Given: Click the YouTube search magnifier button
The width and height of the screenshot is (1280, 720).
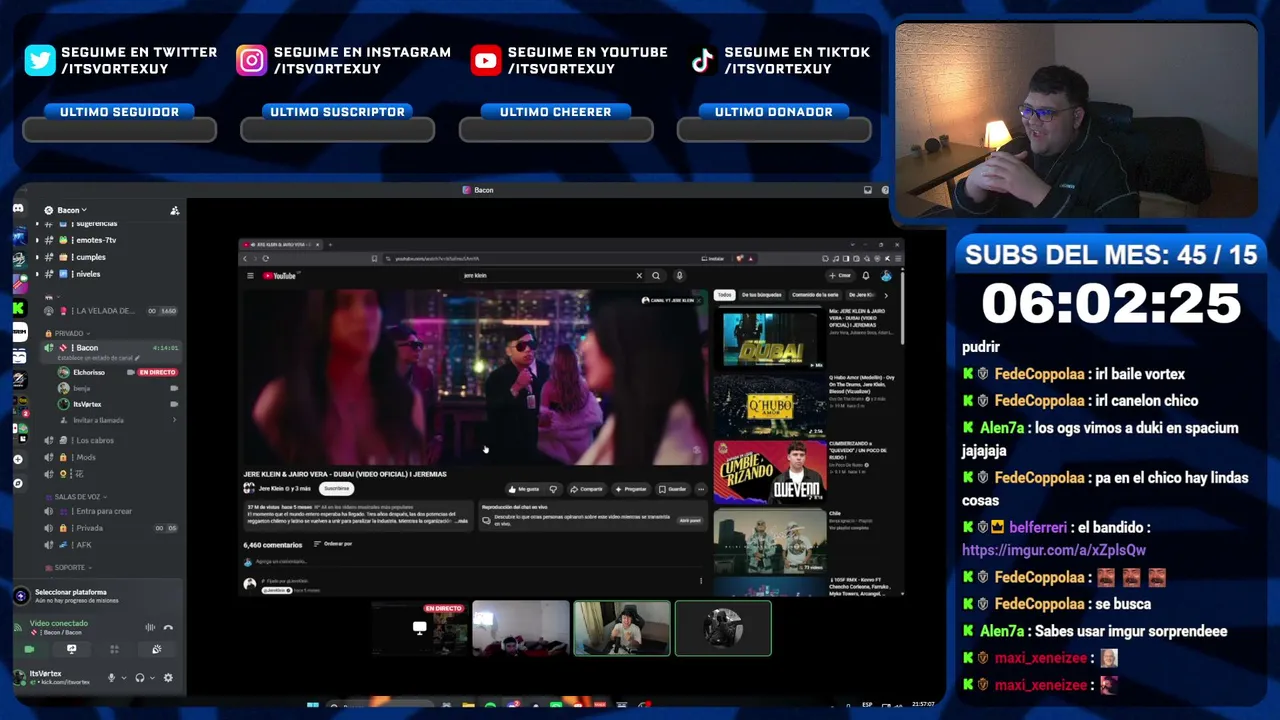Looking at the screenshot, I should pos(656,276).
